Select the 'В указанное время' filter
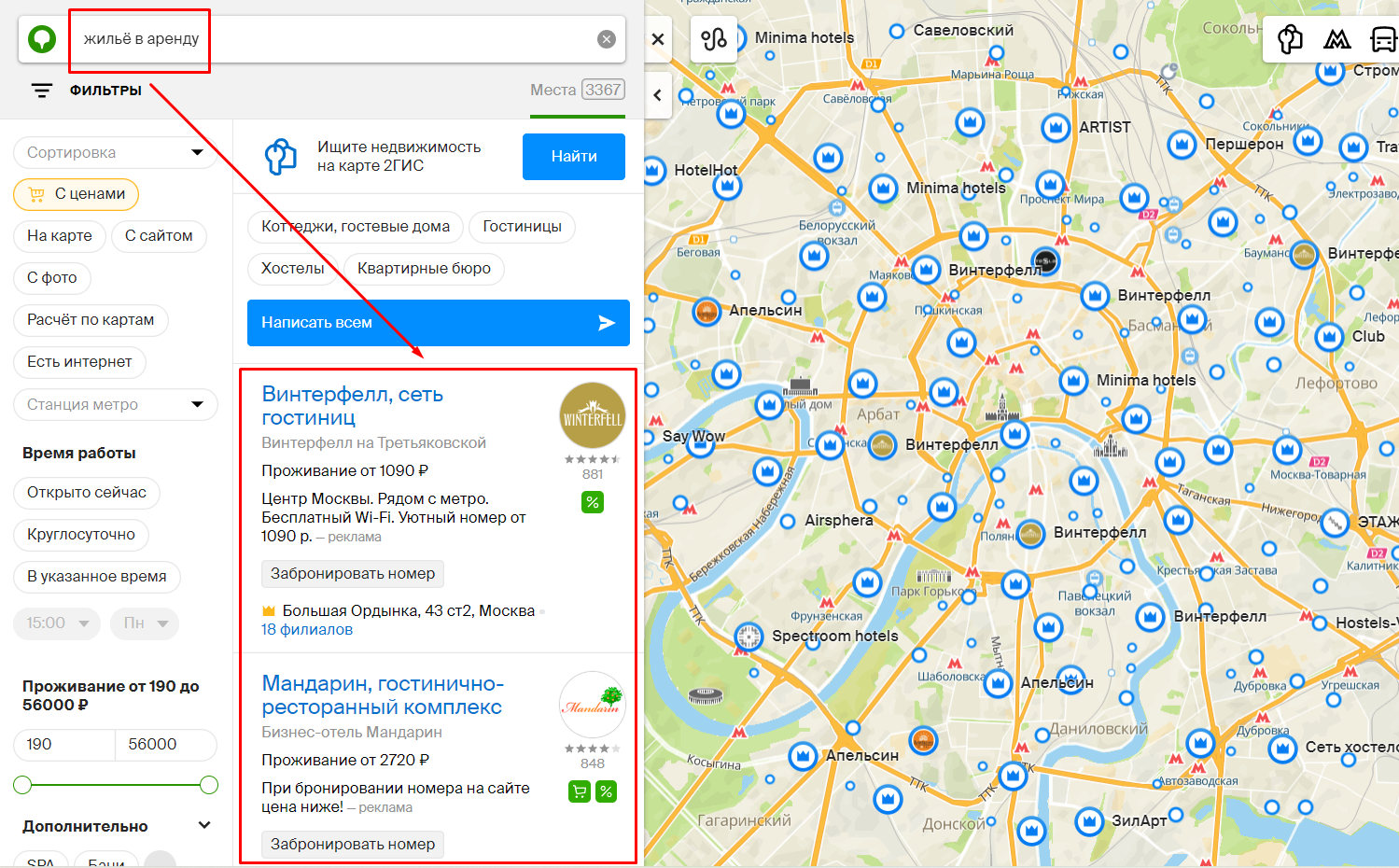Viewport: 1399px width, 868px height. pyautogui.click(x=97, y=577)
